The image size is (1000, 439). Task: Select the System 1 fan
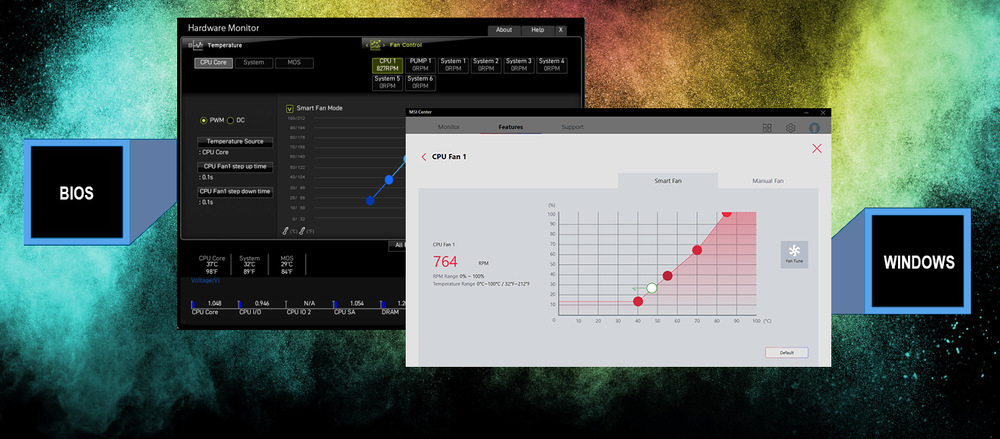point(453,65)
